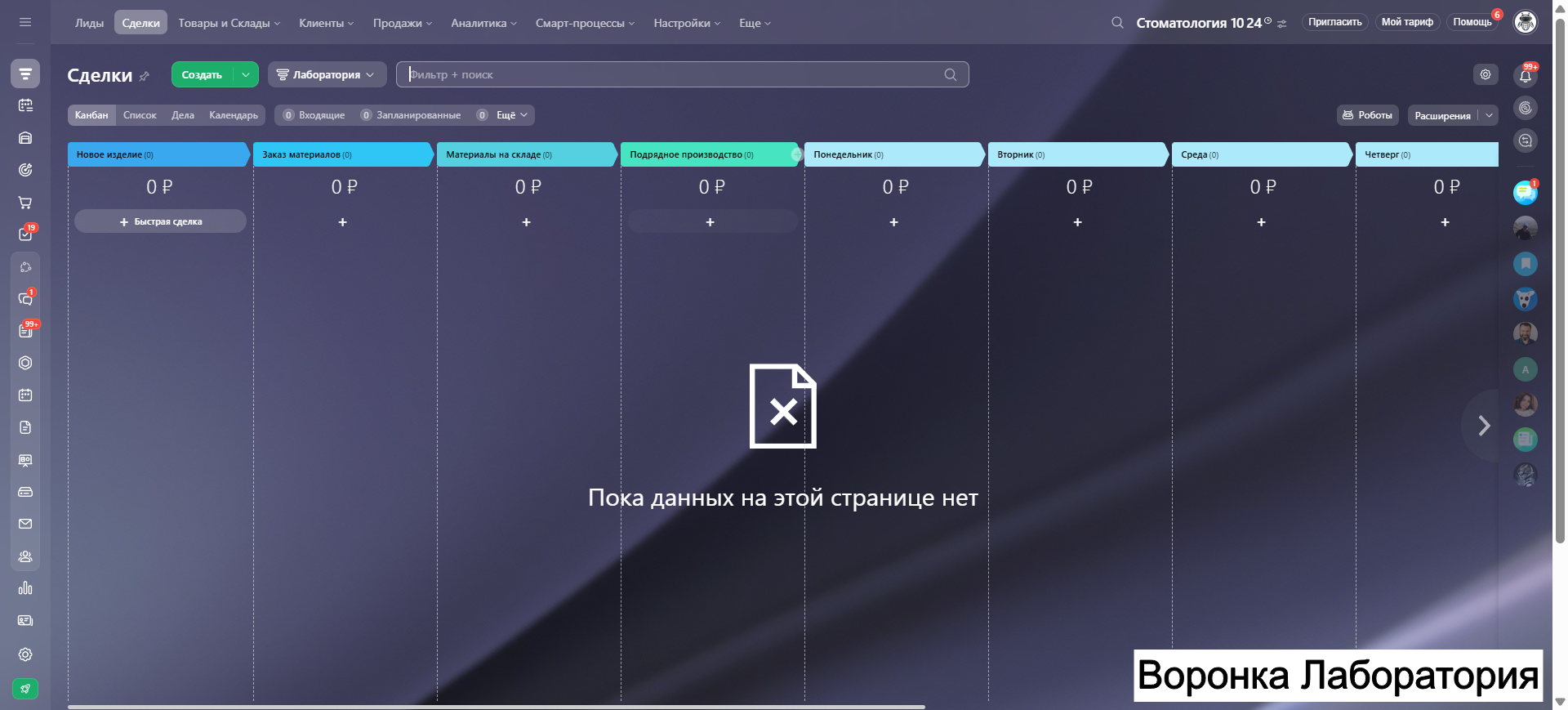Open the green letter A avatar chat
This screenshot has width=1568, height=710.
pyautogui.click(x=1526, y=369)
